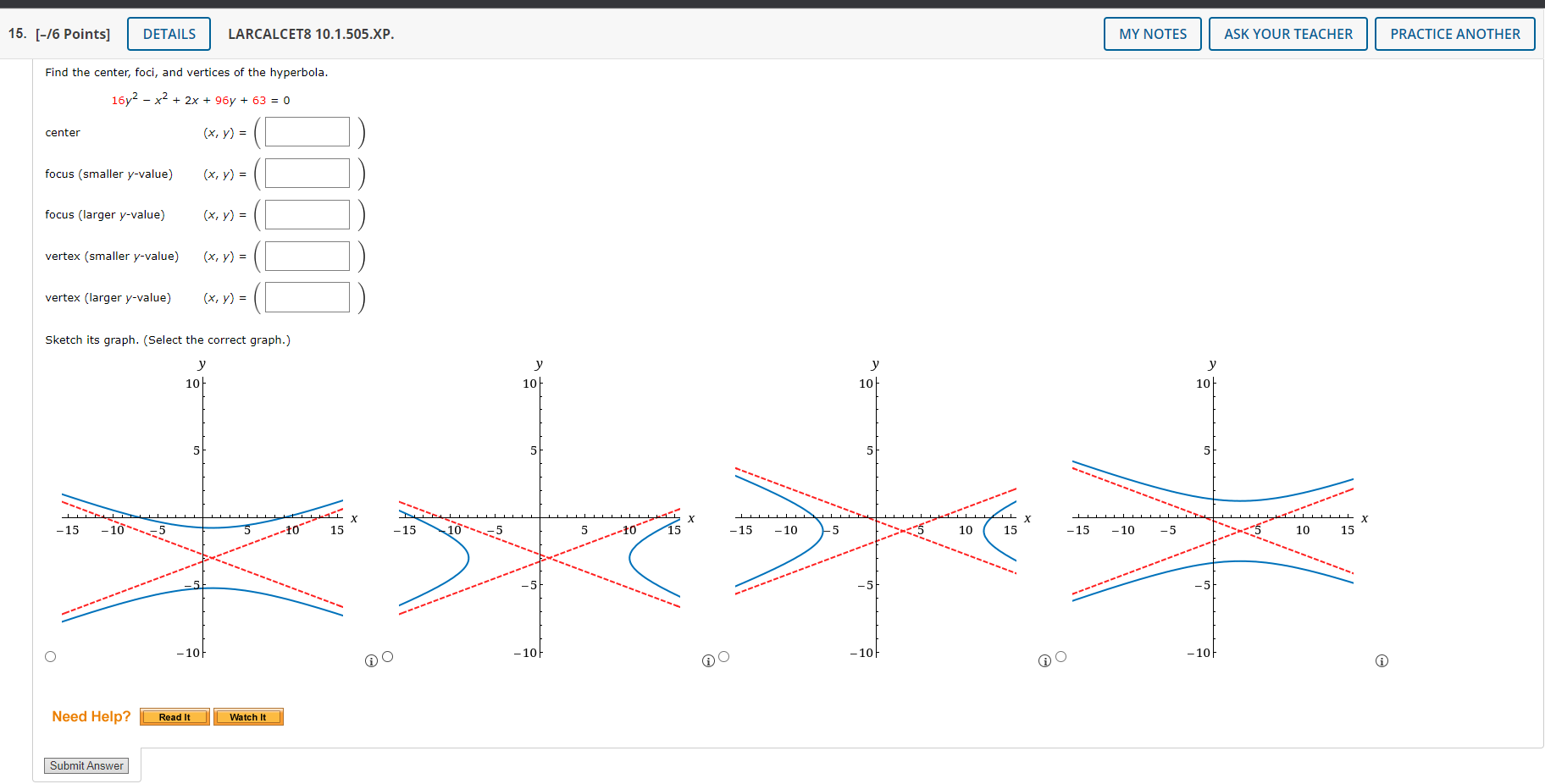This screenshot has width=1545, height=784.
Task: Click ASK YOUR TEACHER
Action: click(x=1288, y=34)
